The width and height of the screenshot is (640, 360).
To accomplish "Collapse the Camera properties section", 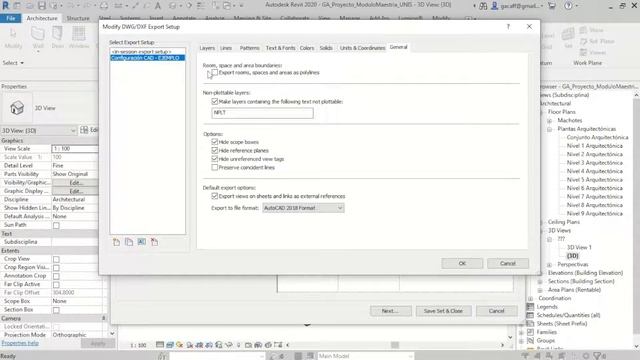I will 103,318.
